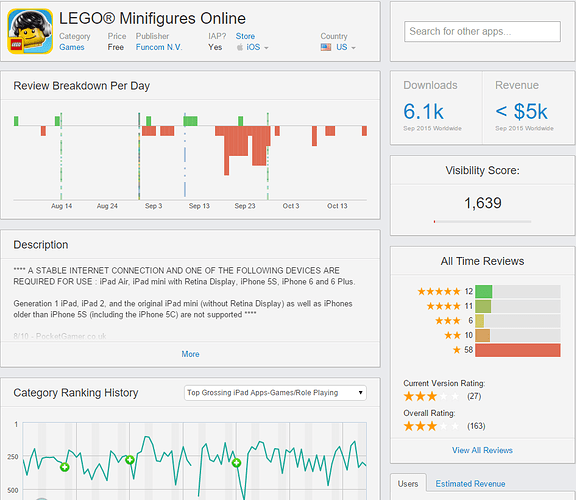Click the wide green review bar near Sep 13

coord(190,121)
